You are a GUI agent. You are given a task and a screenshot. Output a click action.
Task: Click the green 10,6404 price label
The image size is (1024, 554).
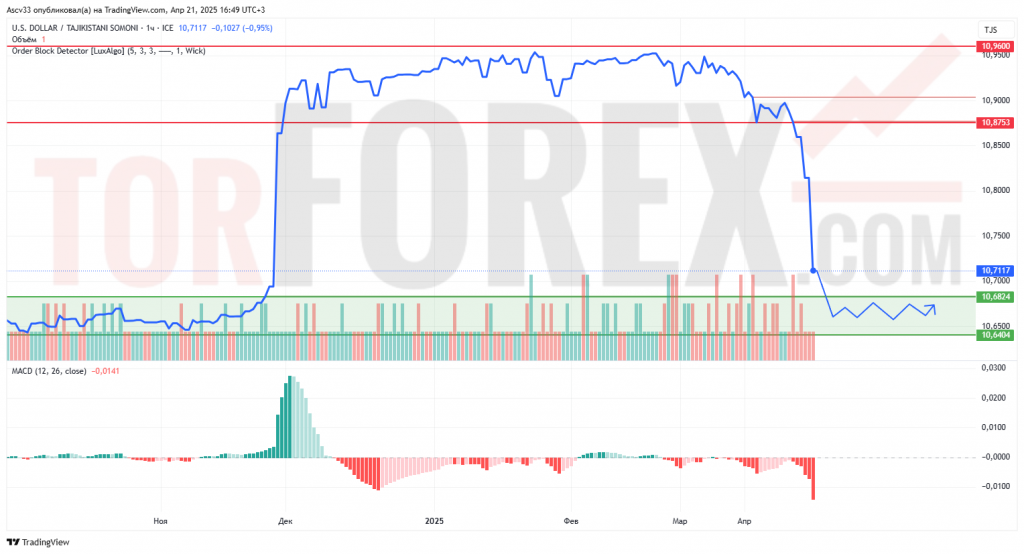(x=996, y=335)
